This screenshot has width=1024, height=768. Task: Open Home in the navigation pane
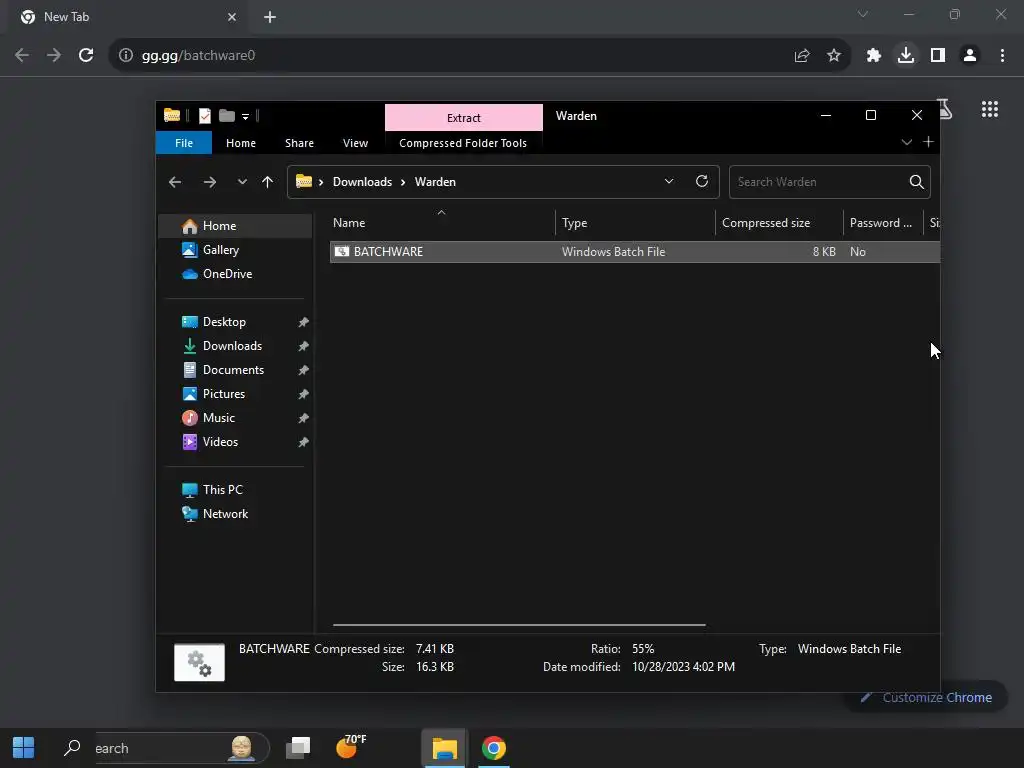point(235,226)
